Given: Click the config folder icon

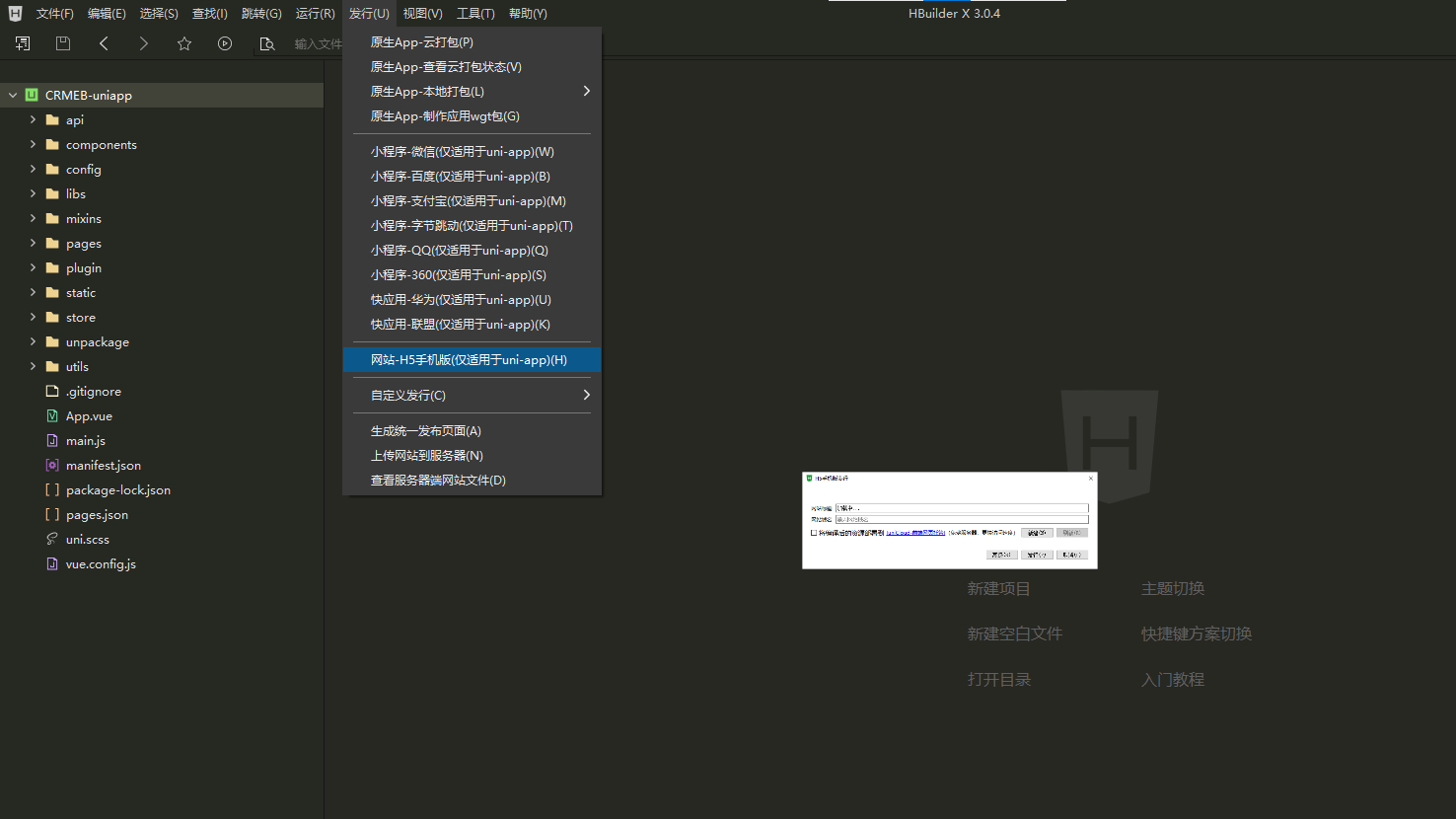Looking at the screenshot, I should click(x=52, y=169).
